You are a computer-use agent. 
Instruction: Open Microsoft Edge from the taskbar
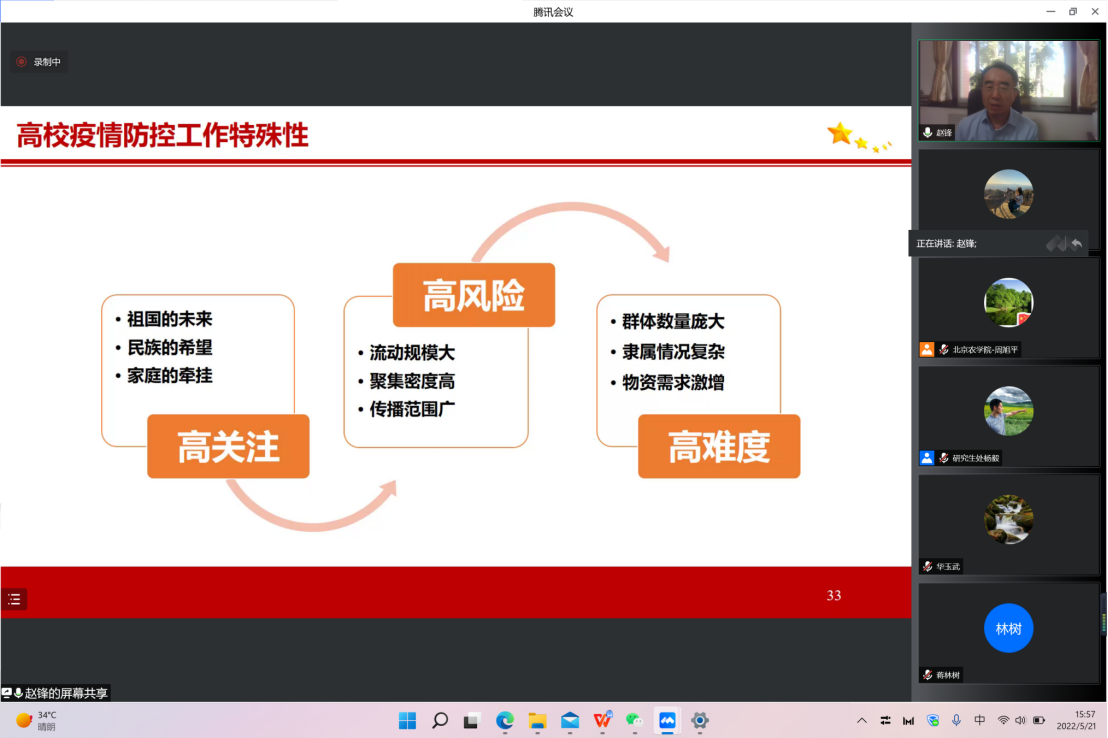point(505,720)
